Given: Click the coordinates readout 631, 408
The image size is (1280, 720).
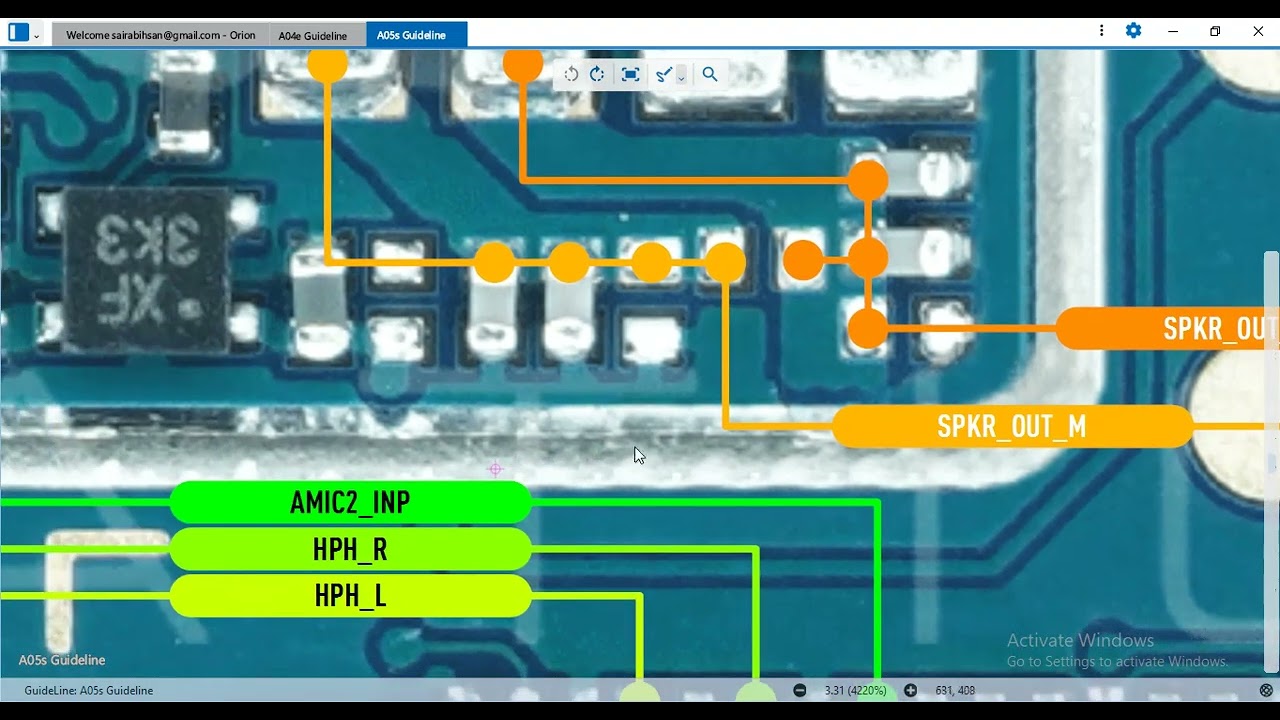Looking at the screenshot, I should coord(955,690).
